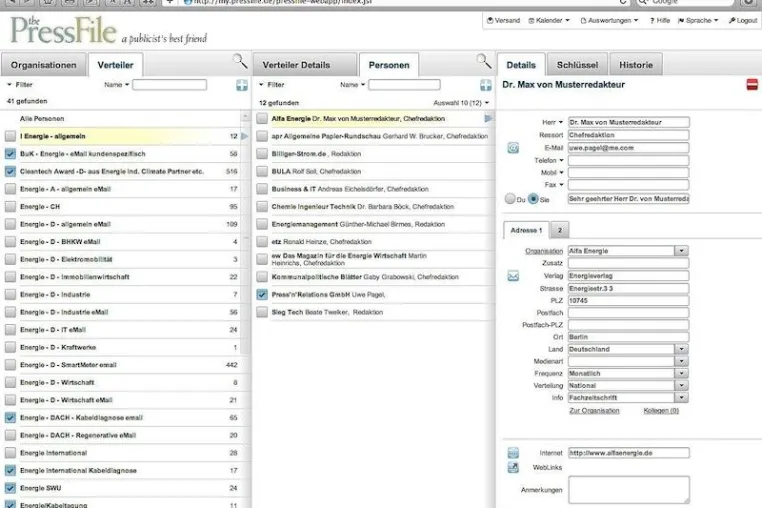Image resolution: width=762 pixels, height=508 pixels.
Task: Click the email @ icon beside E-Mail
Action: coord(513,148)
